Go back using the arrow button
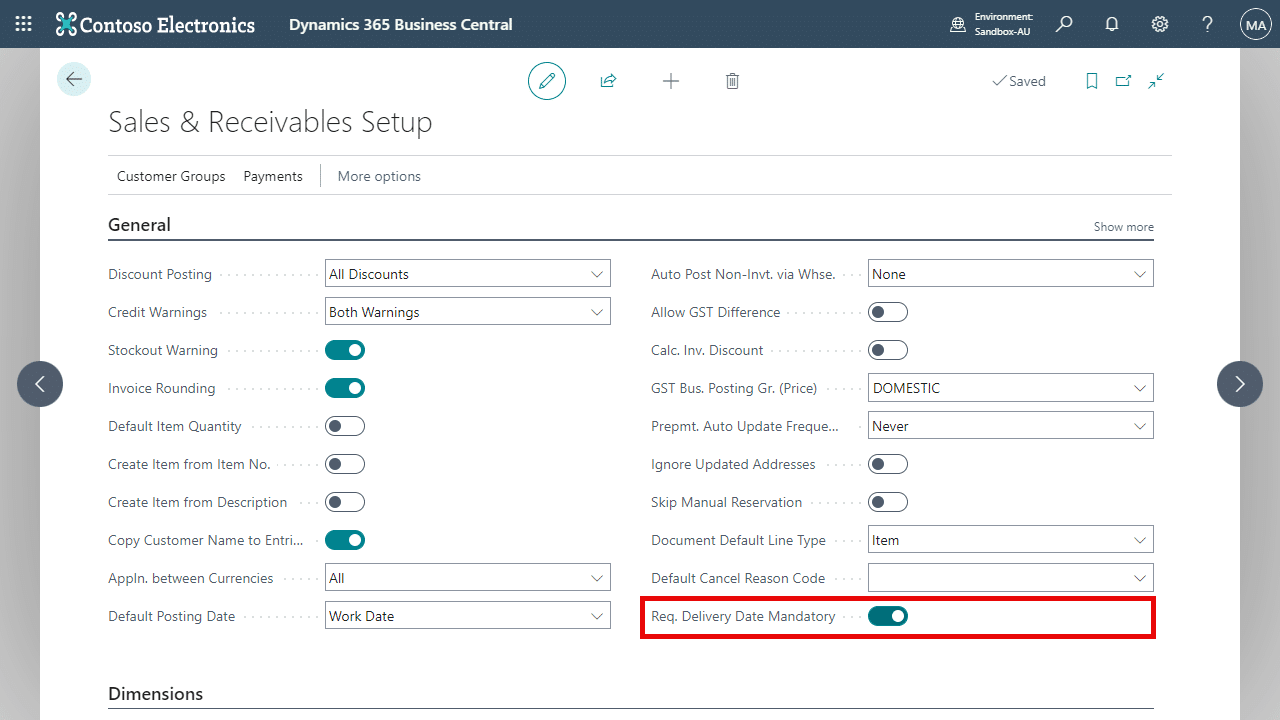The height and width of the screenshot is (720, 1280). (74, 79)
